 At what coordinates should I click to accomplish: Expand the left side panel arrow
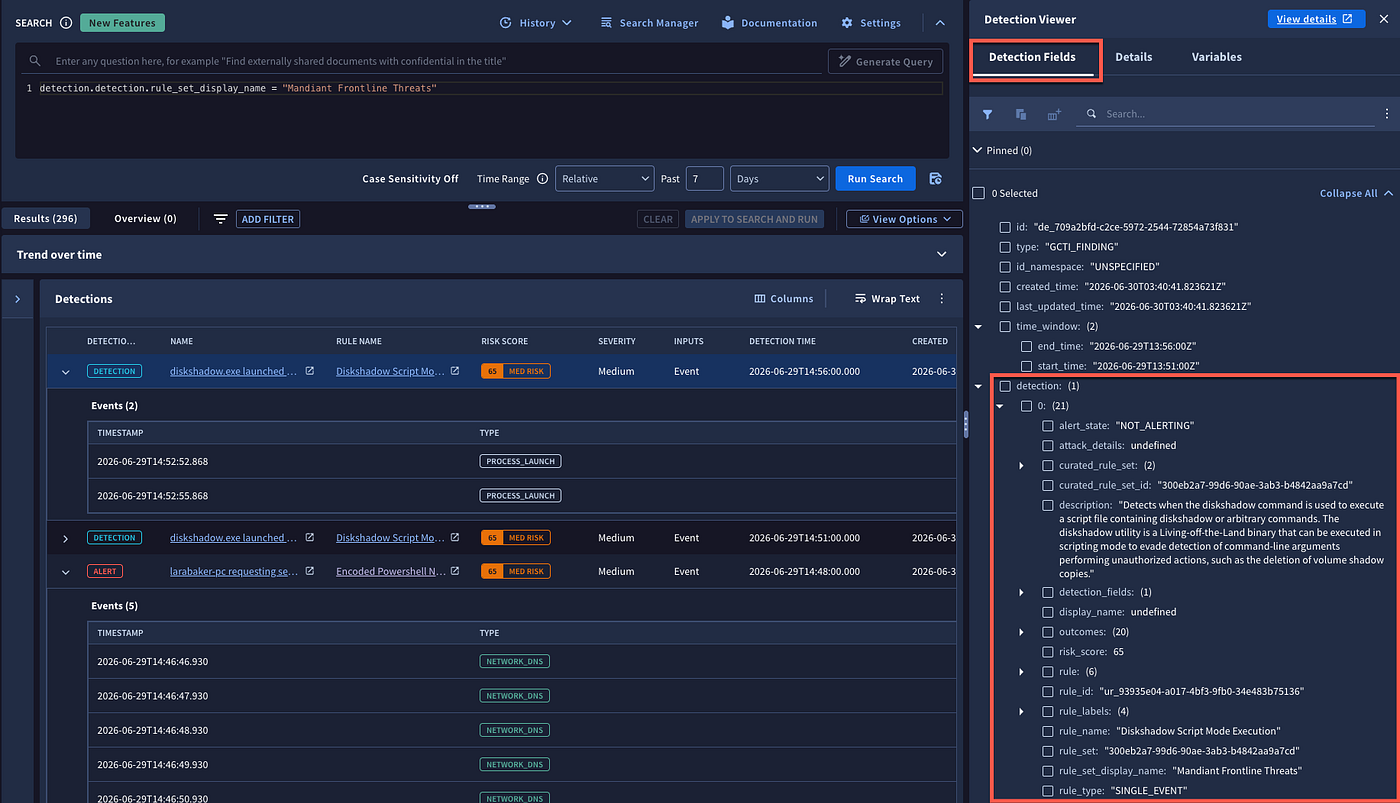[x=17, y=299]
